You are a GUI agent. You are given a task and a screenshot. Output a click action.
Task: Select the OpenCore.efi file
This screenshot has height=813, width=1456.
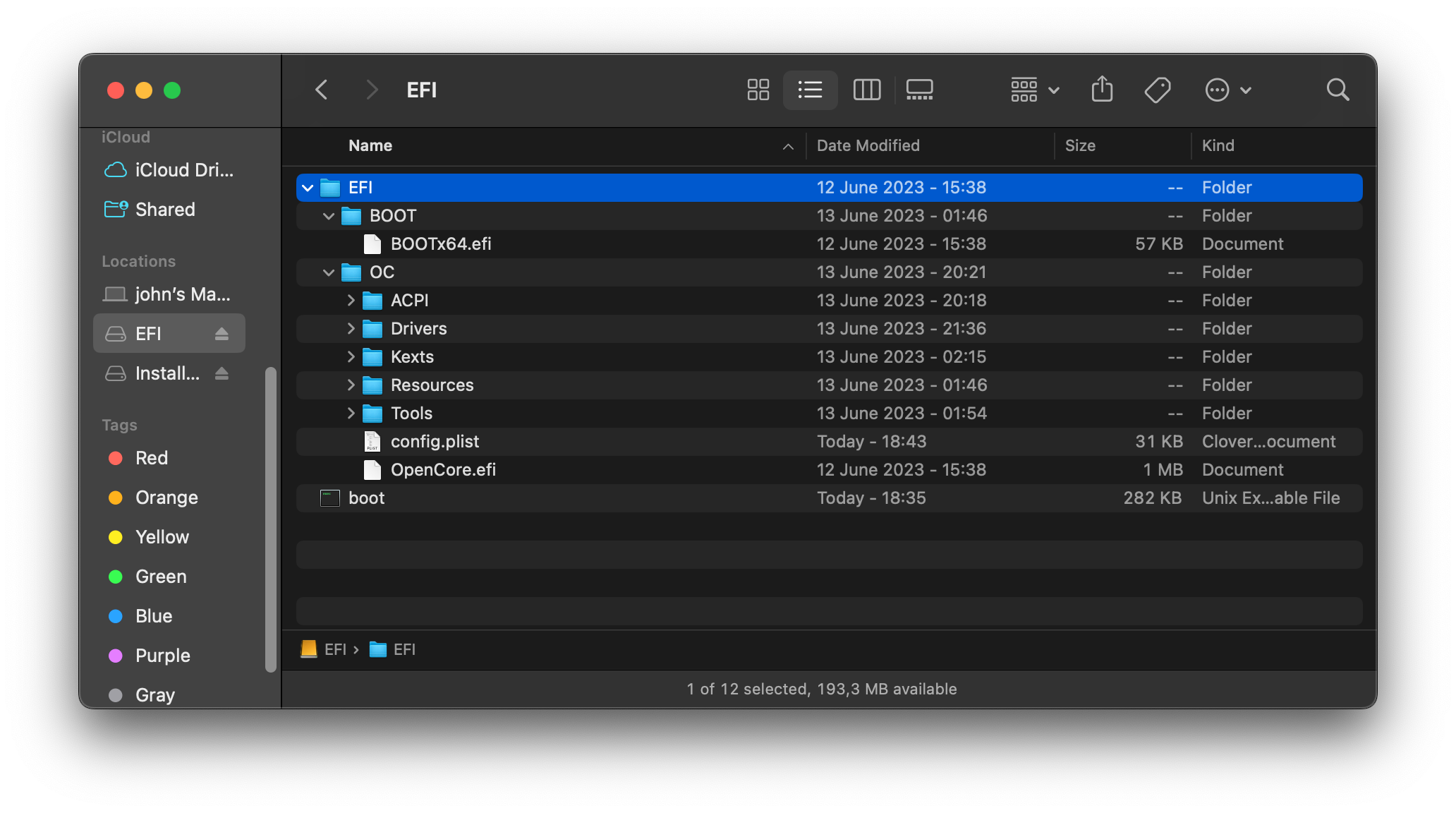(444, 468)
